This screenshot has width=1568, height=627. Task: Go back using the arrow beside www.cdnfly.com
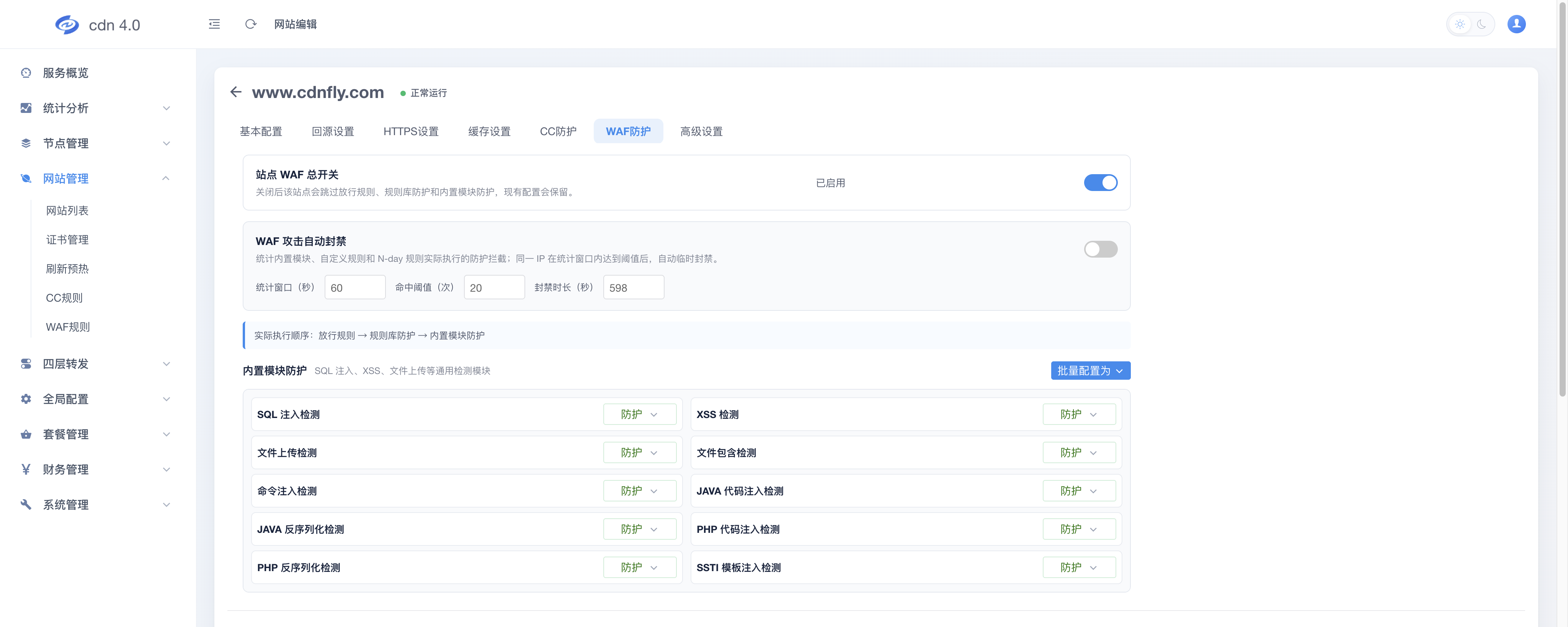coord(236,92)
